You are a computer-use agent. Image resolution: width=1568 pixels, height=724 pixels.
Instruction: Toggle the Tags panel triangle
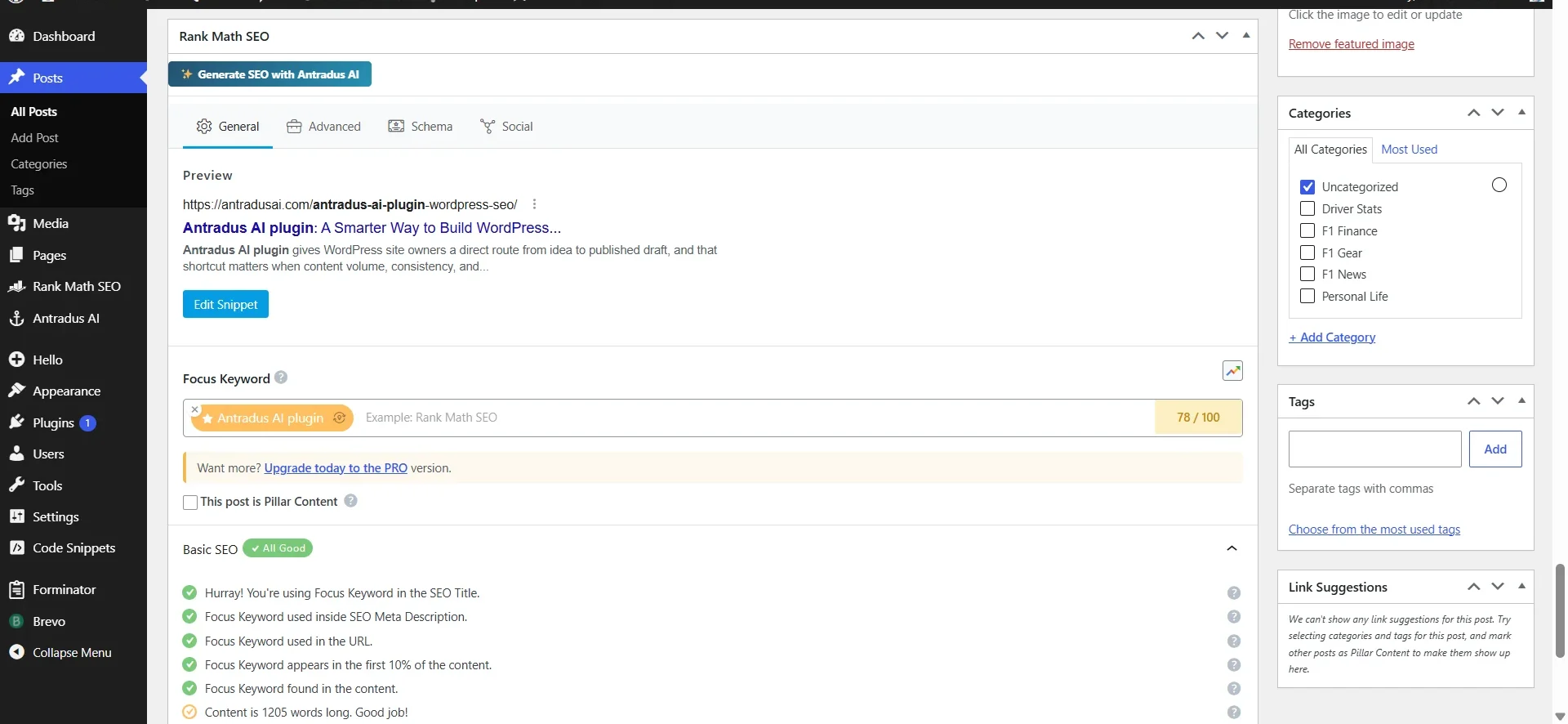pos(1522,400)
